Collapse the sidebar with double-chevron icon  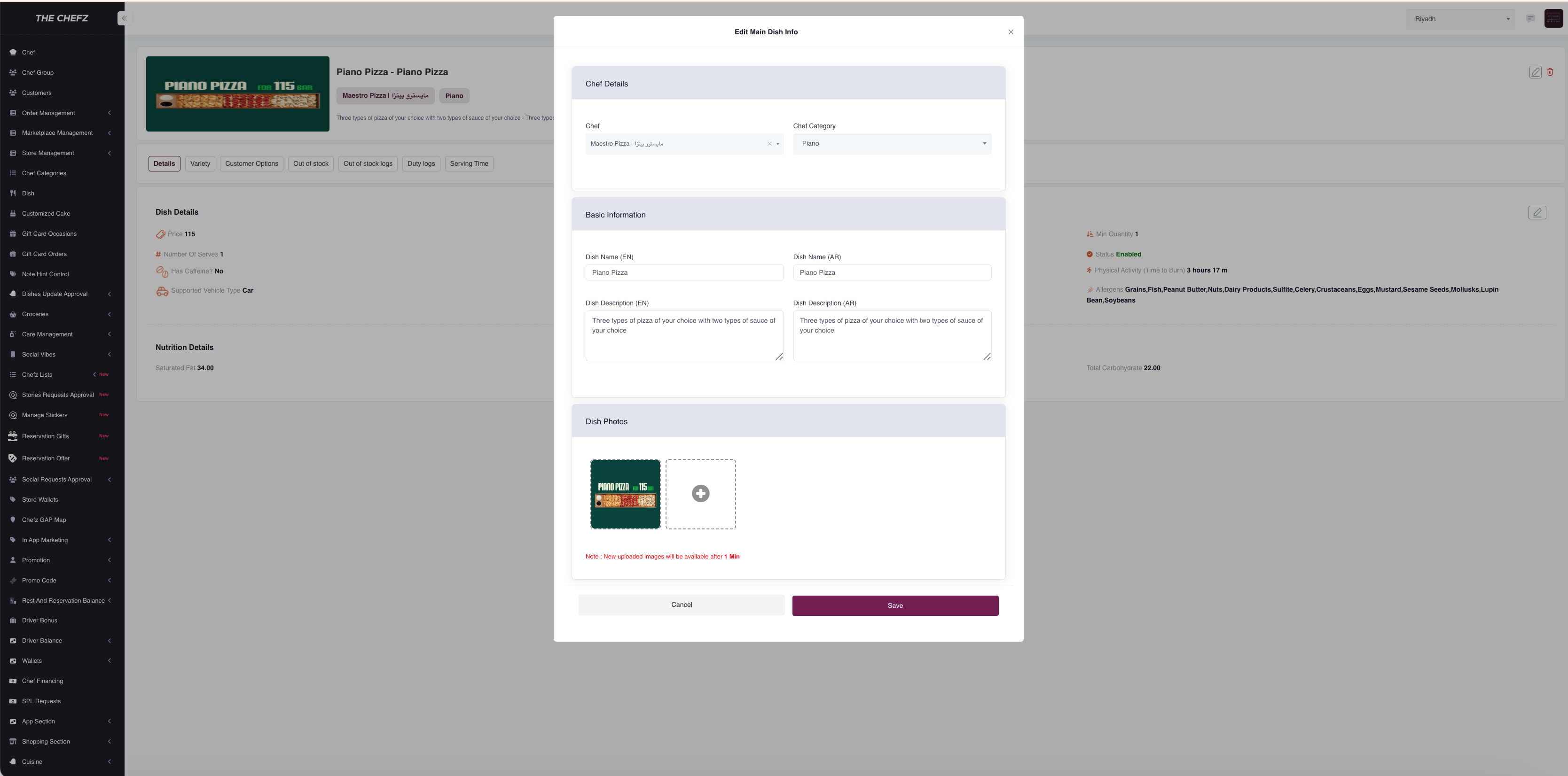[x=124, y=18]
